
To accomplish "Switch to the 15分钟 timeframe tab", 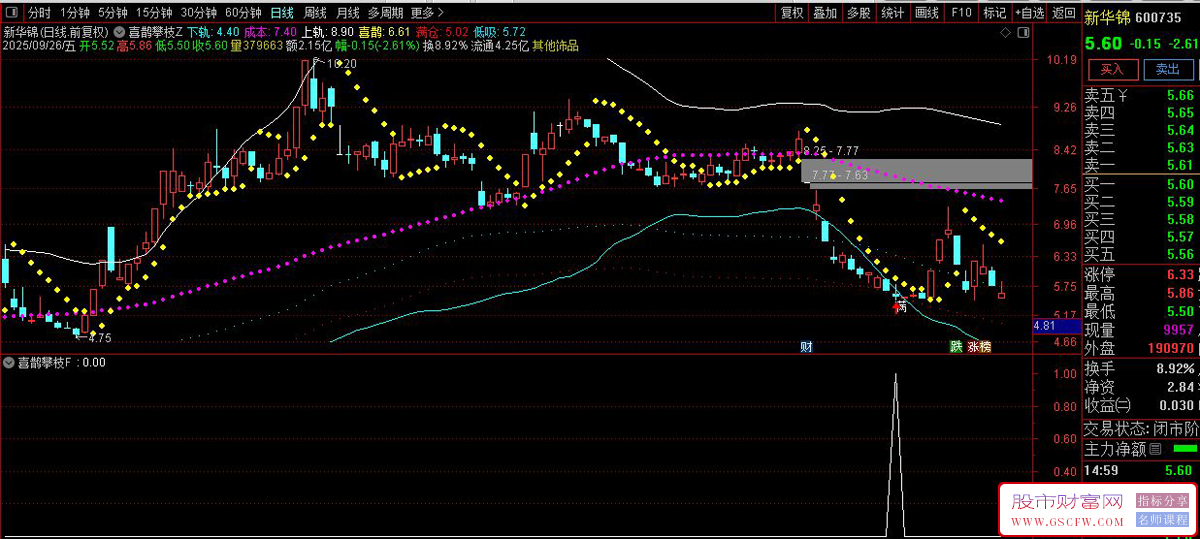I will coord(153,13).
